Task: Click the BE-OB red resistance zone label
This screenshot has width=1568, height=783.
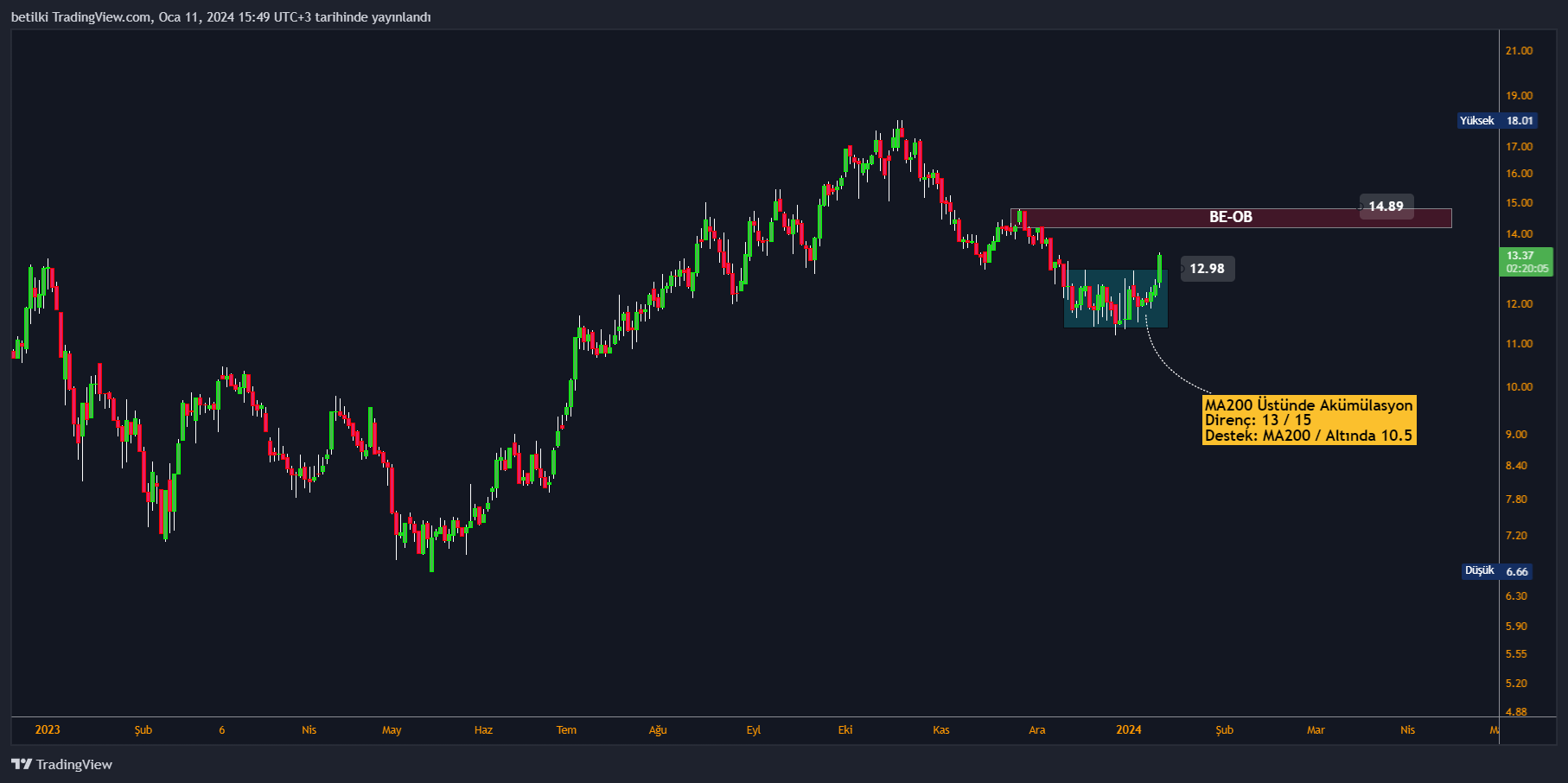Action: (1230, 217)
